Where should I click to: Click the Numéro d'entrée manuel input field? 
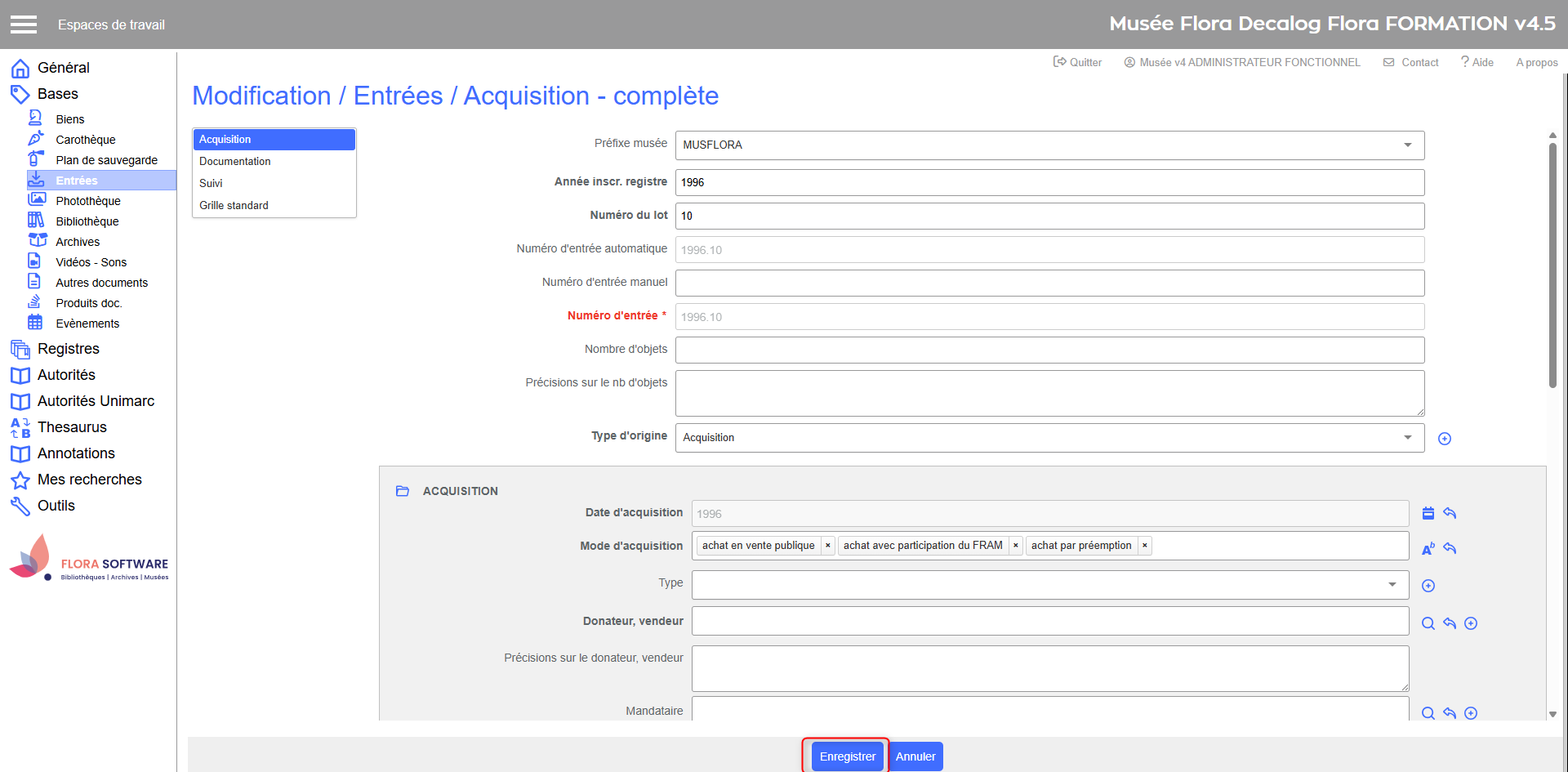[x=1049, y=283]
